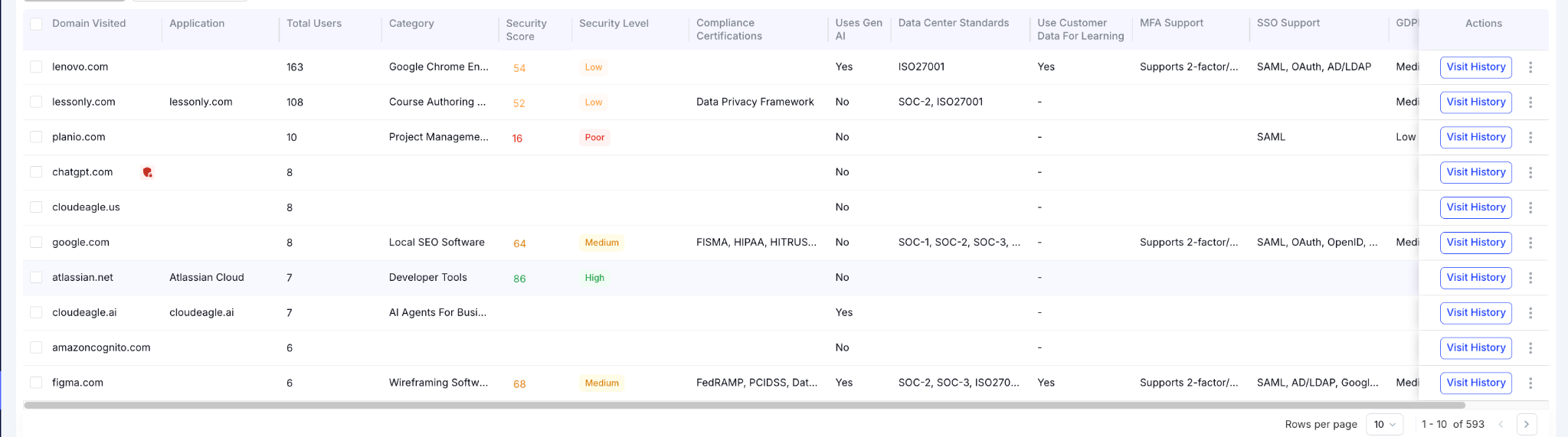This screenshot has width=1568, height=437.
Task: Click security score 86 for atlassian.net
Action: (x=519, y=279)
